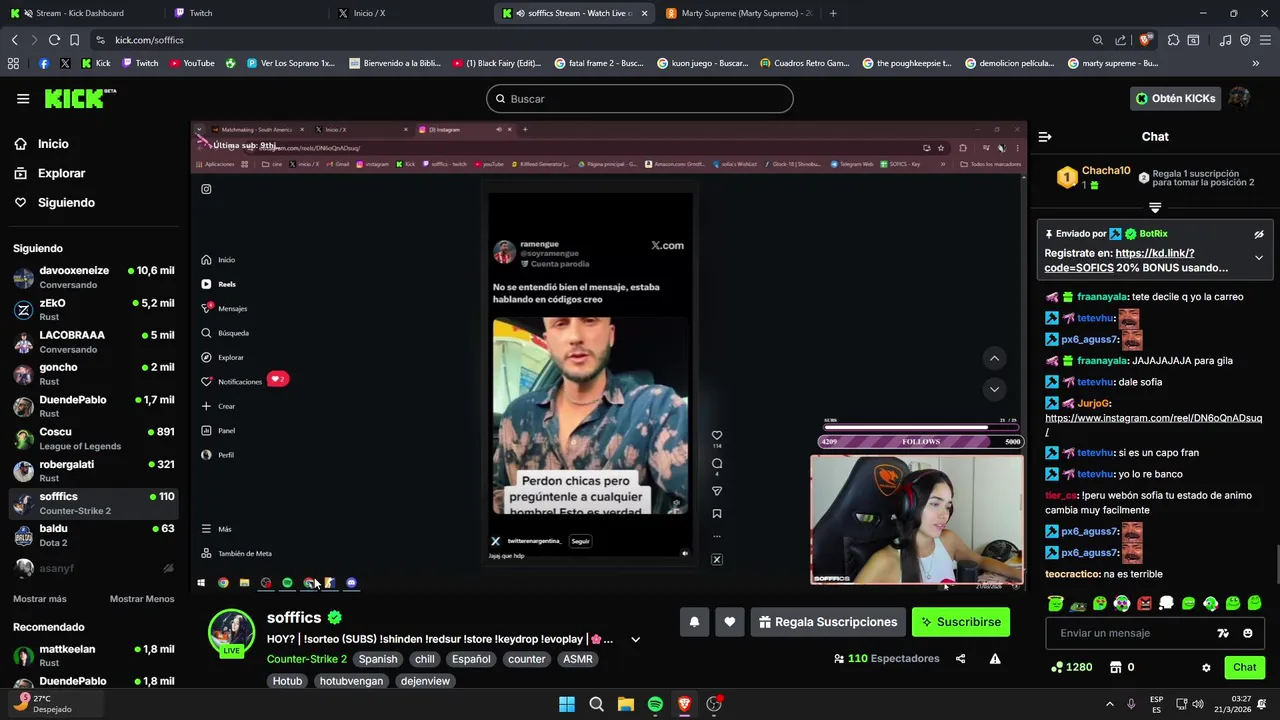Open Explorar in Kick sidebar
Image resolution: width=1280 pixels, height=720 pixels.
(49, 173)
